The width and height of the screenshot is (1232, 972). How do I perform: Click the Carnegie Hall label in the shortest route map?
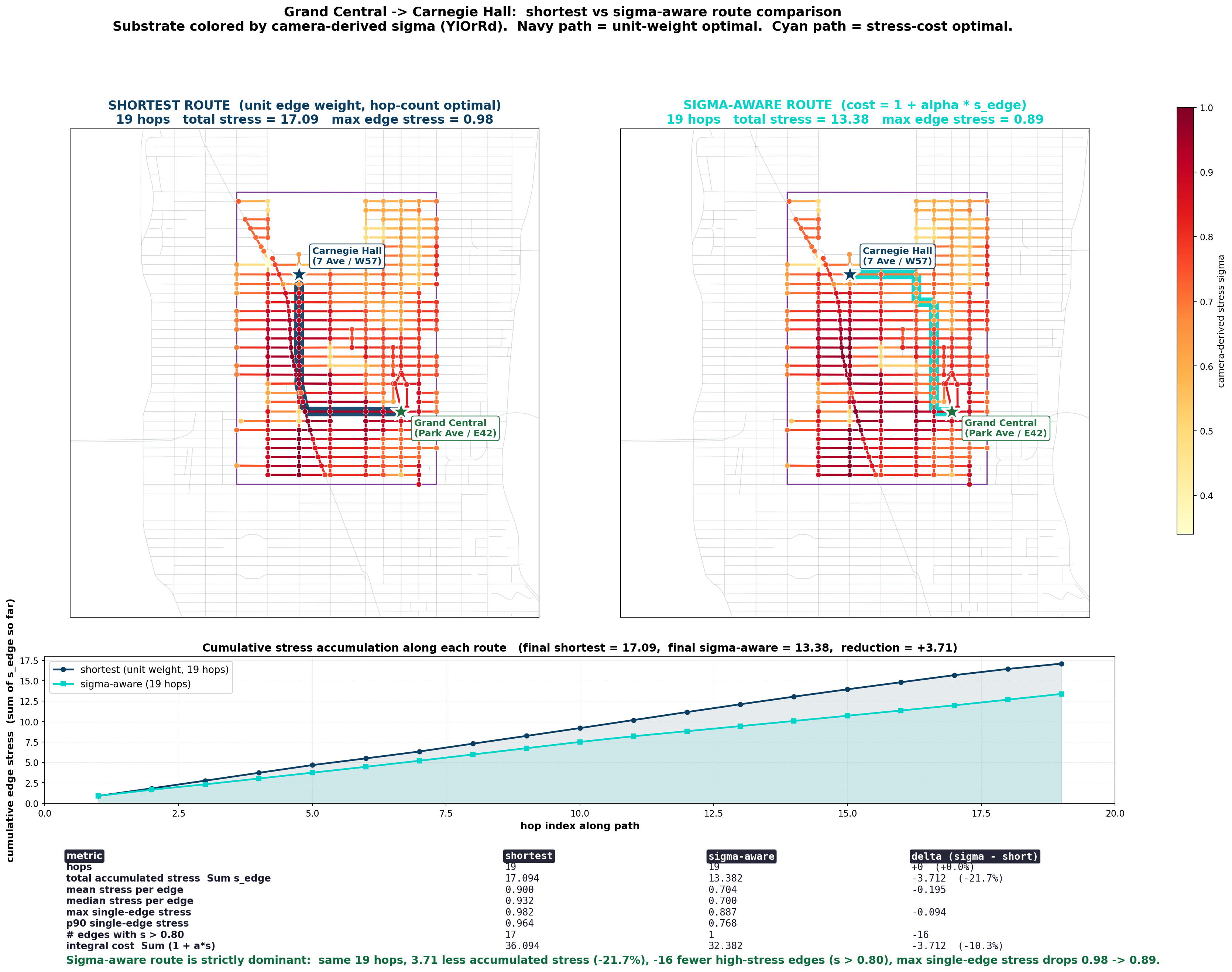[x=347, y=256]
